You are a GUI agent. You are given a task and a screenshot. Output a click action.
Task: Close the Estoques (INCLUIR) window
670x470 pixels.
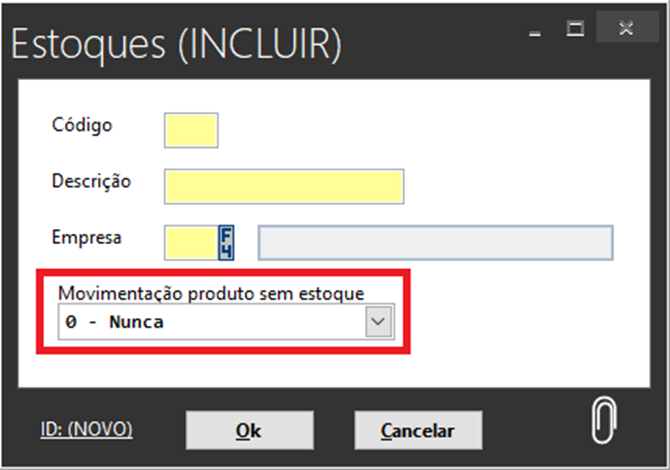coord(626,29)
